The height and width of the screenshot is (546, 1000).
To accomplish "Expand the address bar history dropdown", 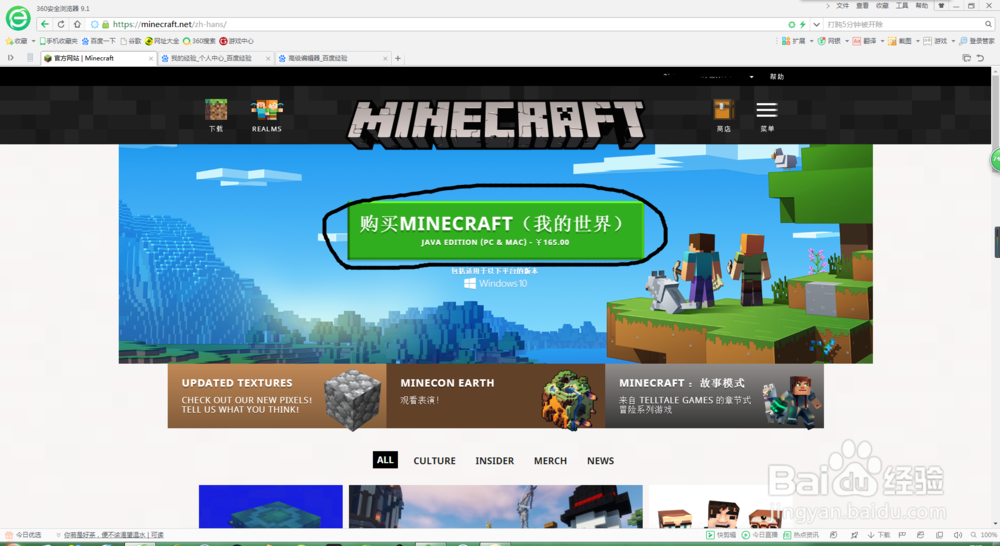I will (x=816, y=24).
